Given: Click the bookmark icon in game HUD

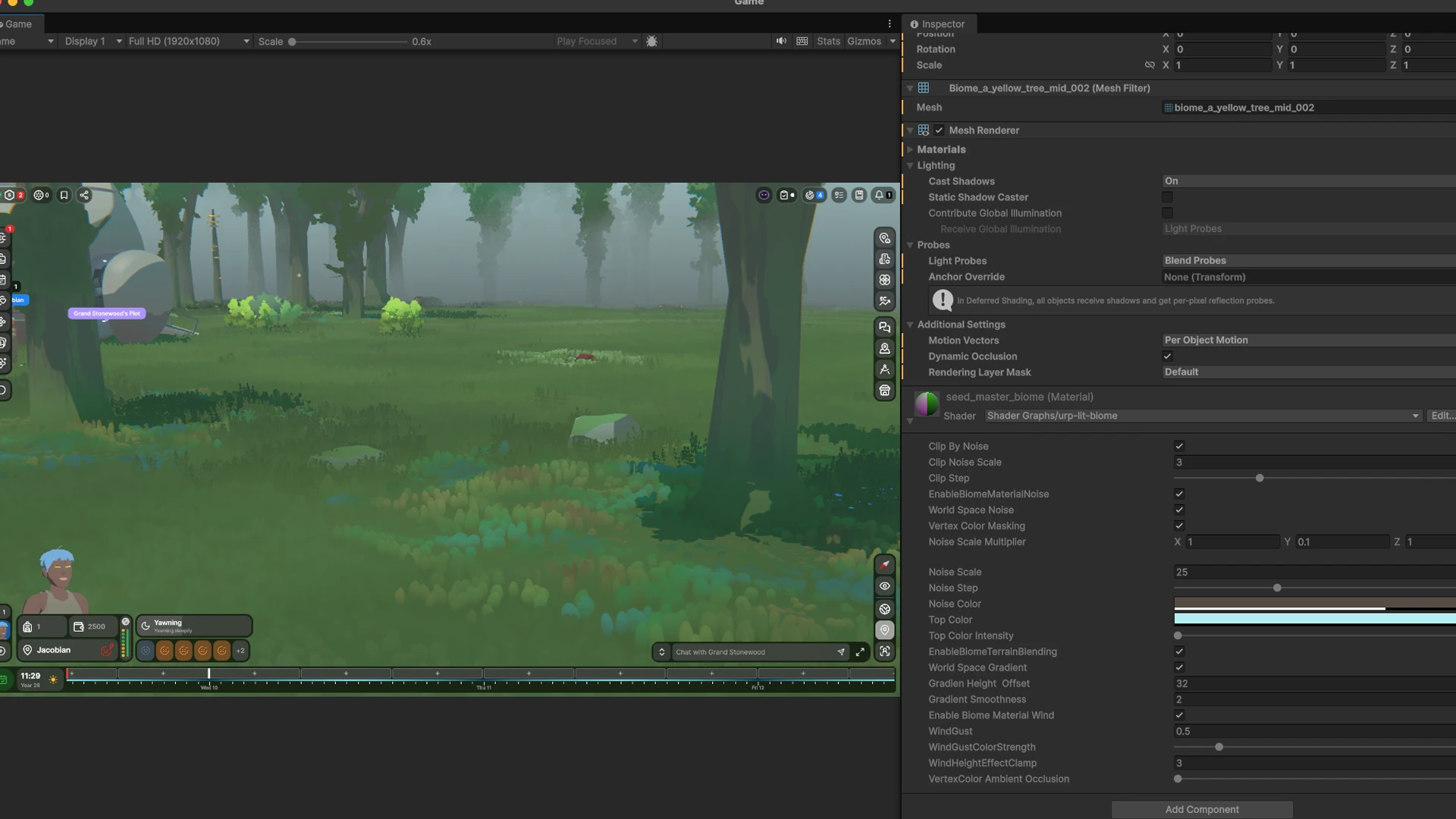Looking at the screenshot, I should pos(64,195).
